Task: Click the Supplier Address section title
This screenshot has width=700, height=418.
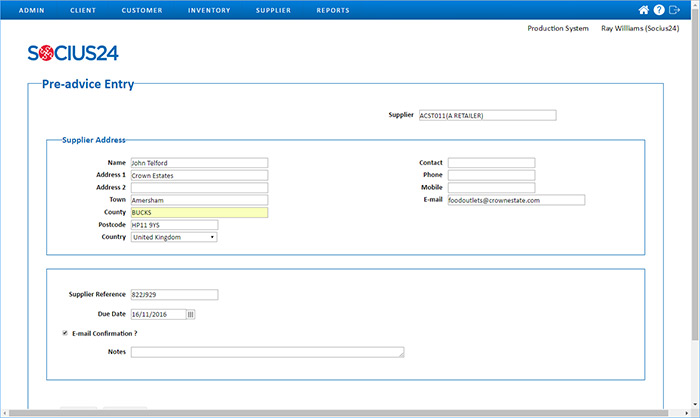Action: (x=94, y=140)
